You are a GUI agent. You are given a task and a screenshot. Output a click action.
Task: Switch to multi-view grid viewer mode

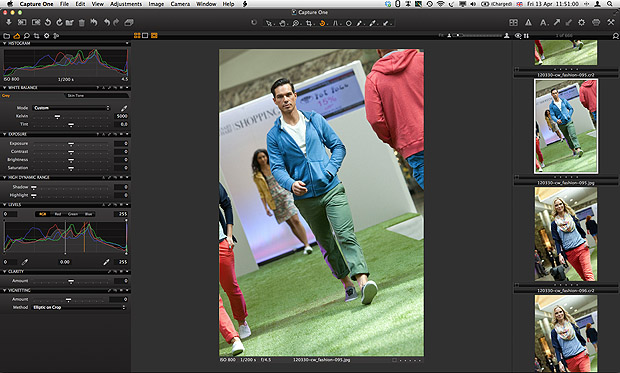click(x=137, y=36)
